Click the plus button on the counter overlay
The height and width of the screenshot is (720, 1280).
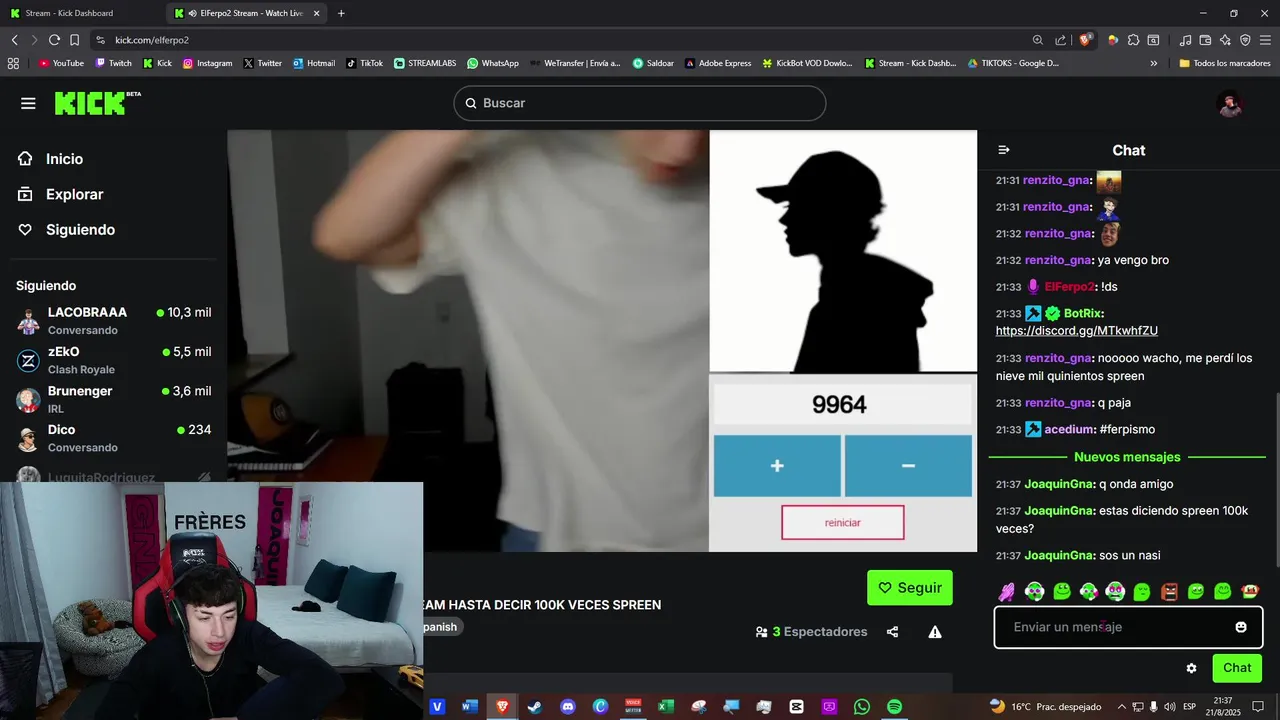(x=777, y=466)
